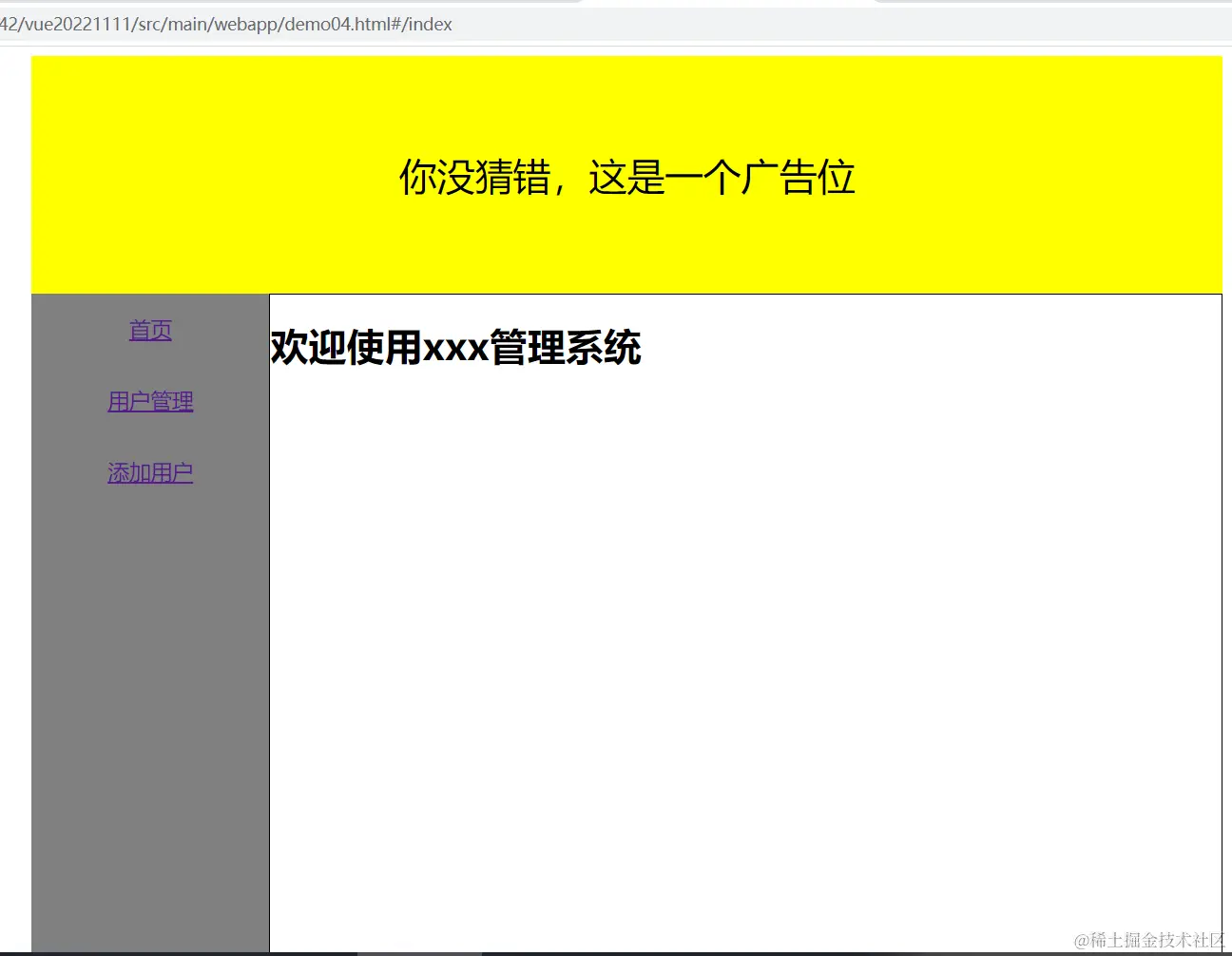Click the gray sidebar navigation panel
This screenshot has height=956, width=1232.
pyautogui.click(x=150, y=665)
